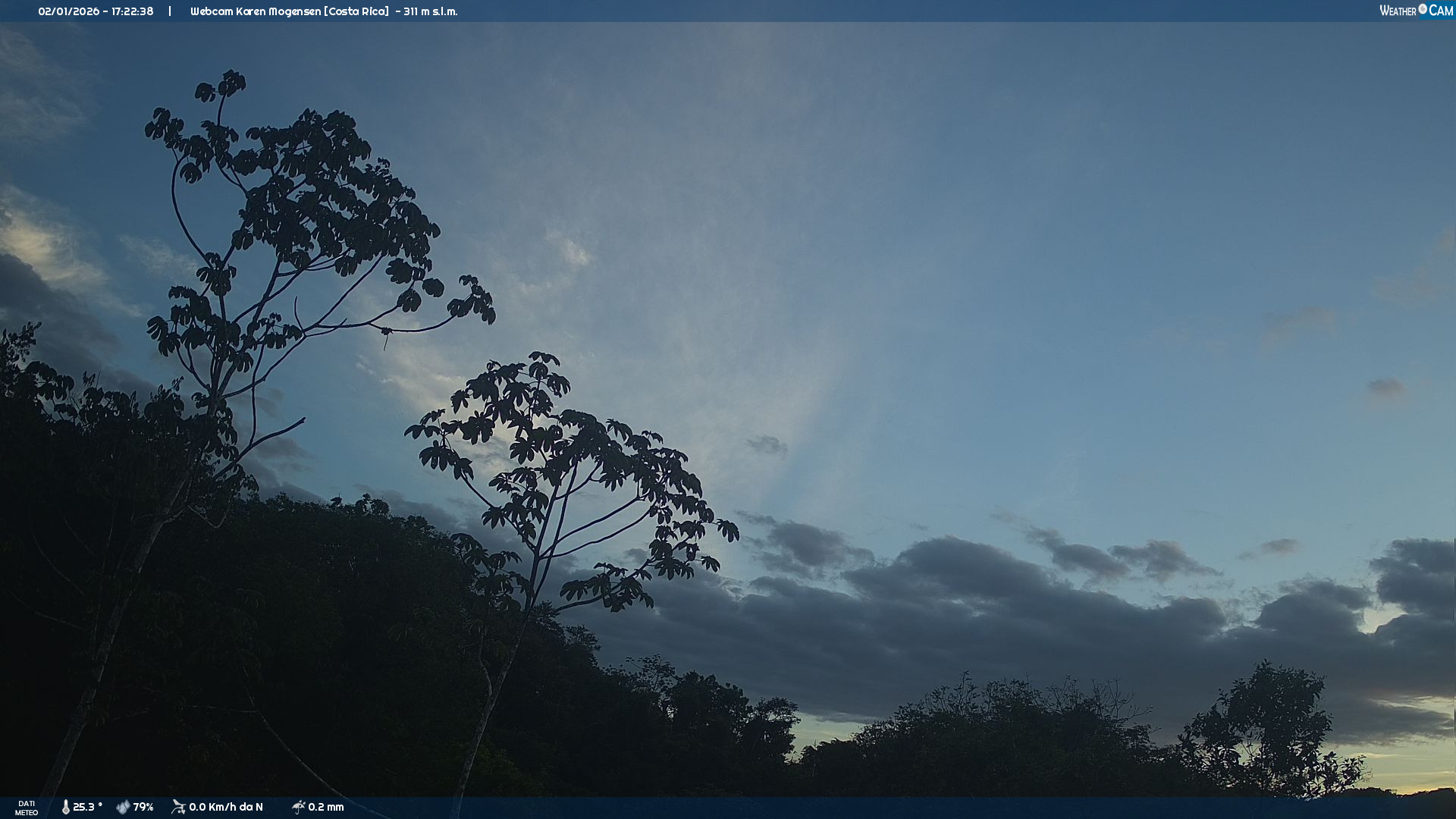Click the DATI METEO label
This screenshot has width=1456, height=819.
coord(27,808)
